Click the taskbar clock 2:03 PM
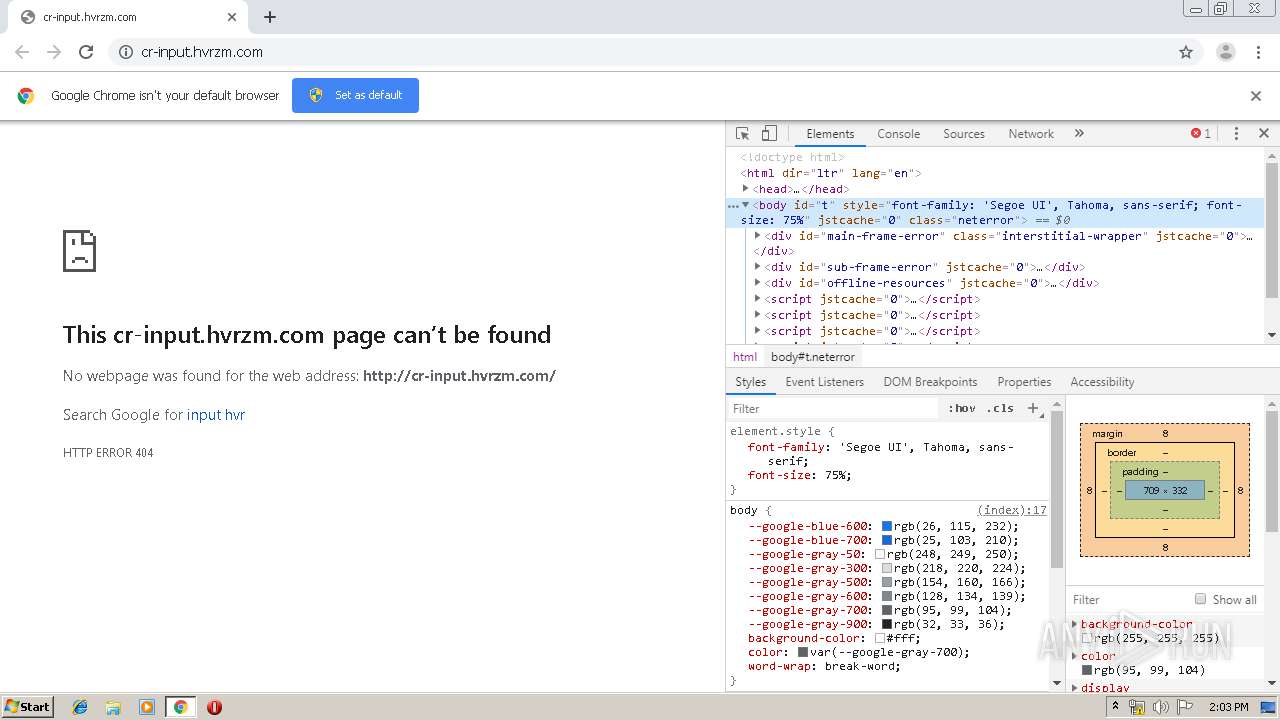Screen dimensions: 1280x720 coord(1228,707)
